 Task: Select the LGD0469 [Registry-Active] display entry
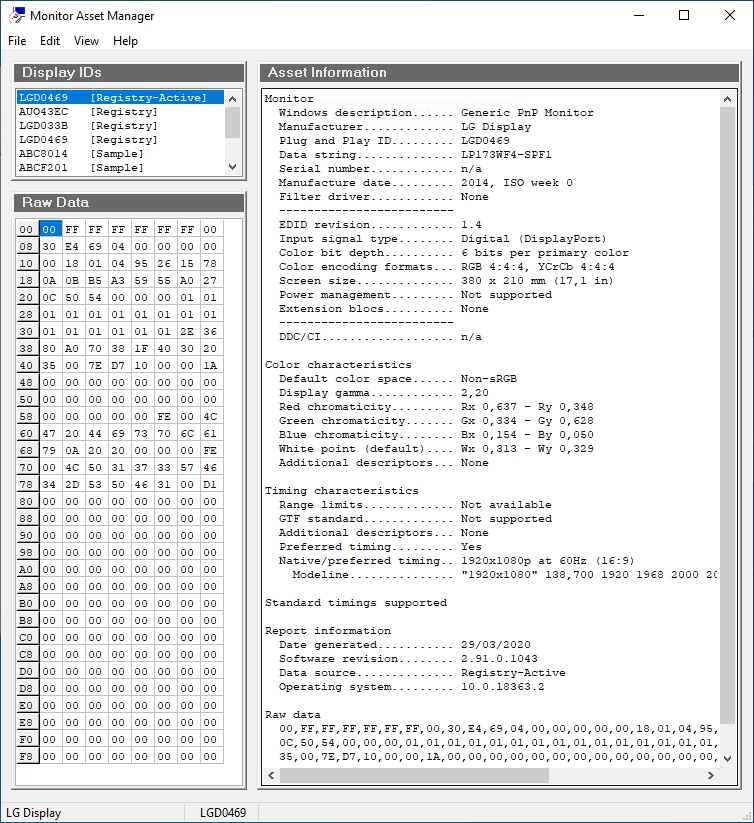[x=112, y=98]
